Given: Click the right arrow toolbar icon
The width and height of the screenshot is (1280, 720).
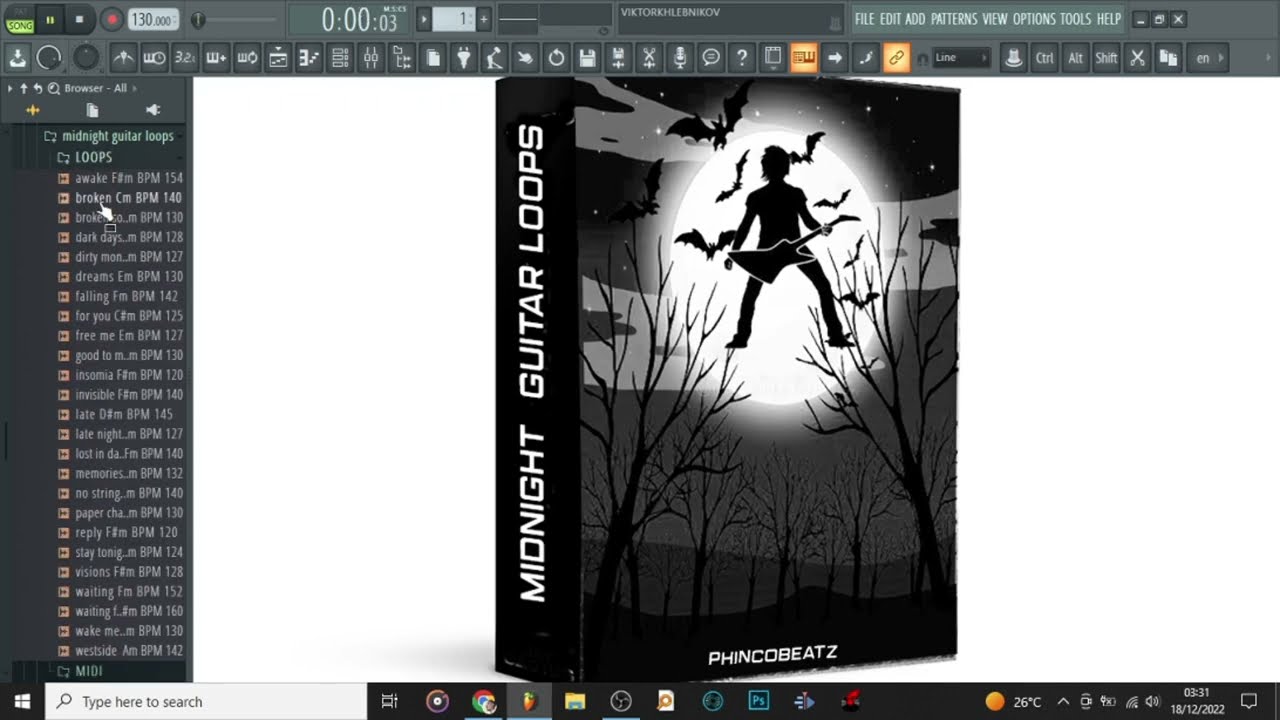Looking at the screenshot, I should click(835, 58).
